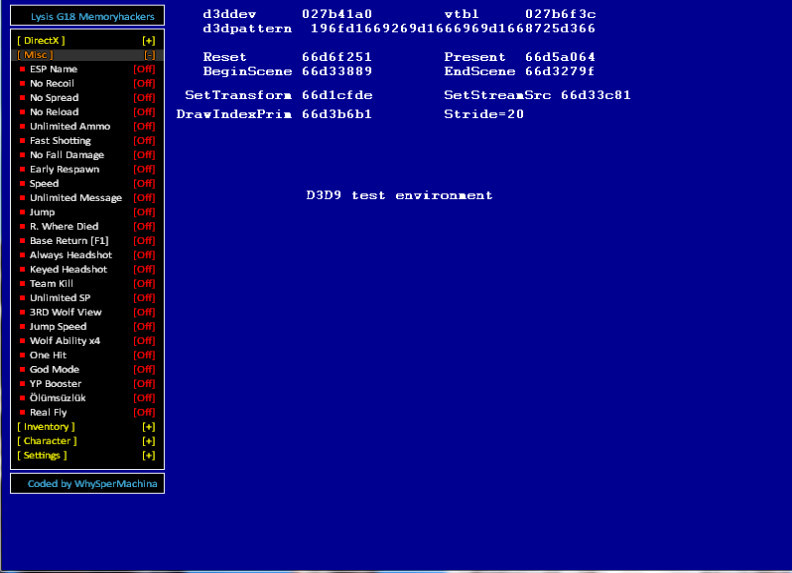Select the Keyed Headshot label
Image resolution: width=792 pixels, height=573 pixels.
[x=68, y=269]
